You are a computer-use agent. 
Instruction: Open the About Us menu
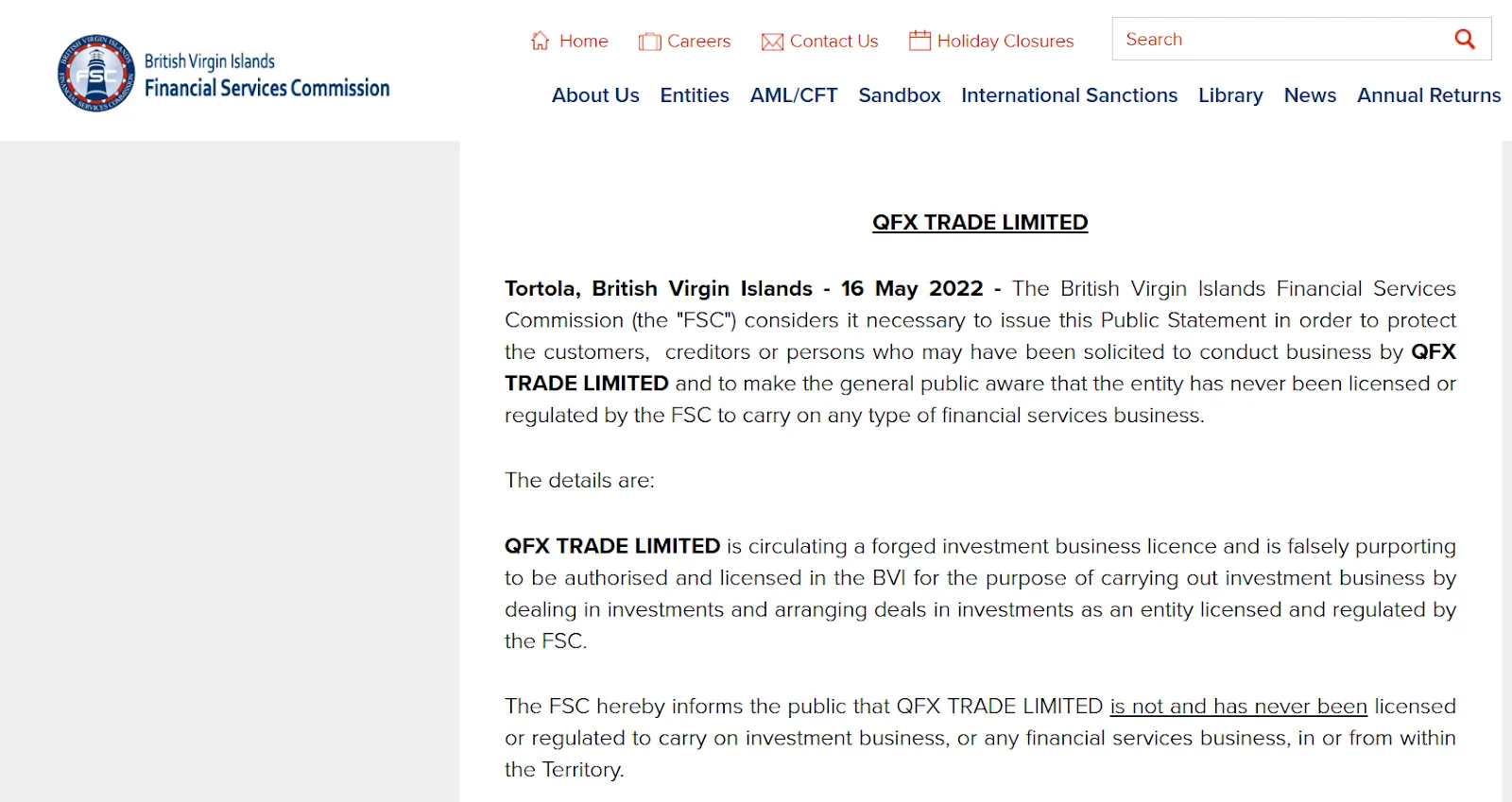[595, 95]
